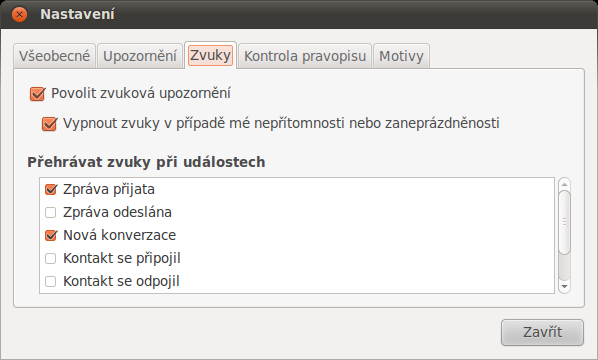Uncheck Zpráva přijata sound event

51,189
